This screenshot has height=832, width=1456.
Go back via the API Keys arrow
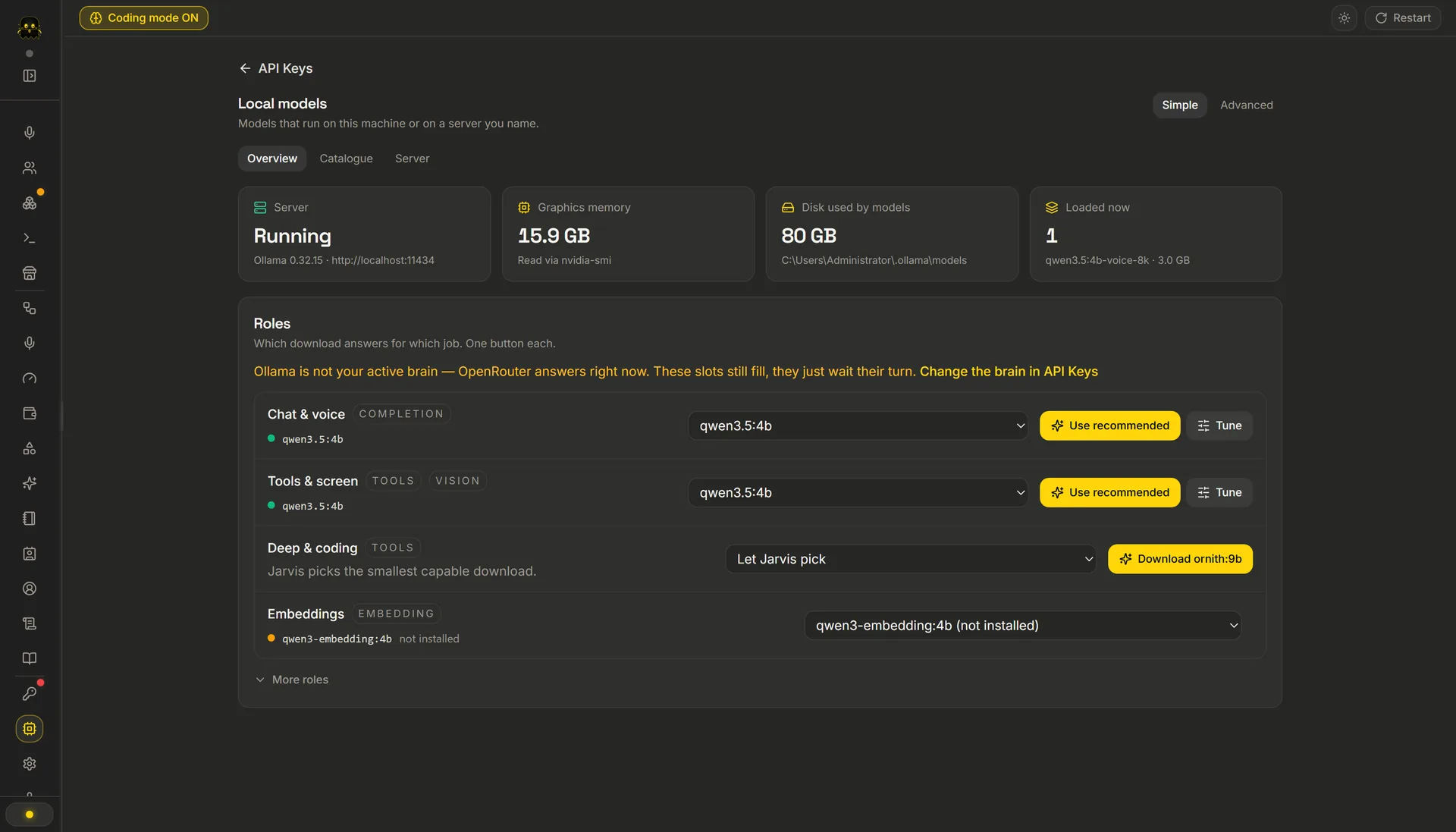245,68
